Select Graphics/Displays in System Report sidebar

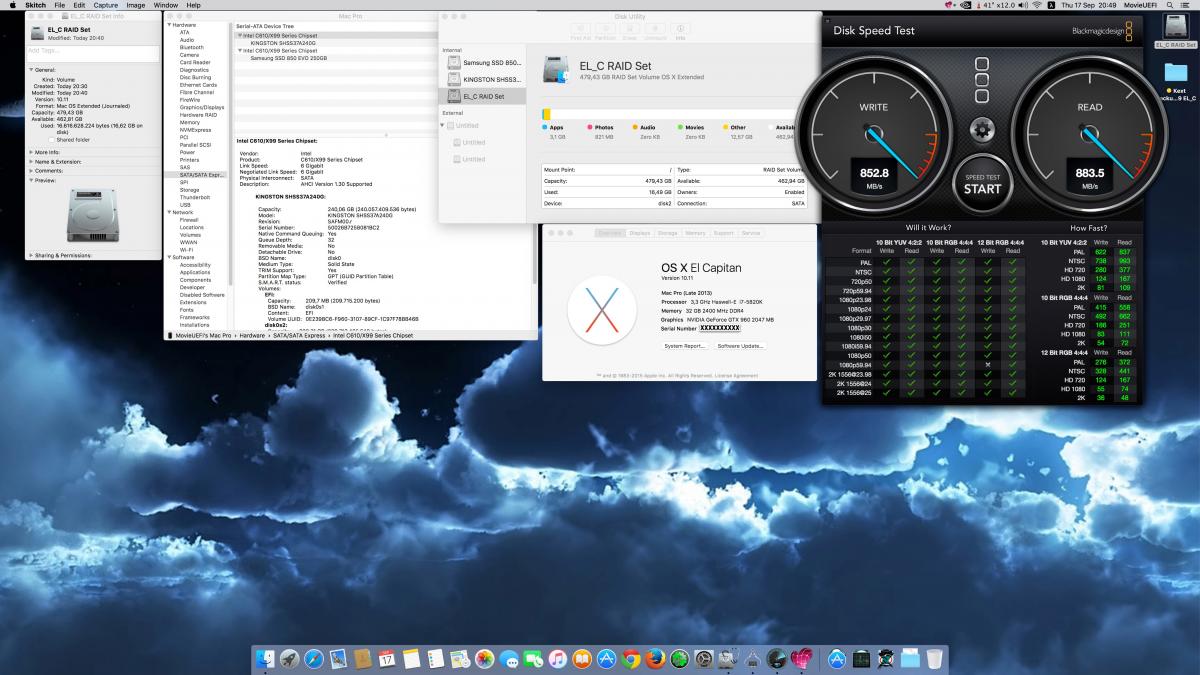click(x=202, y=107)
